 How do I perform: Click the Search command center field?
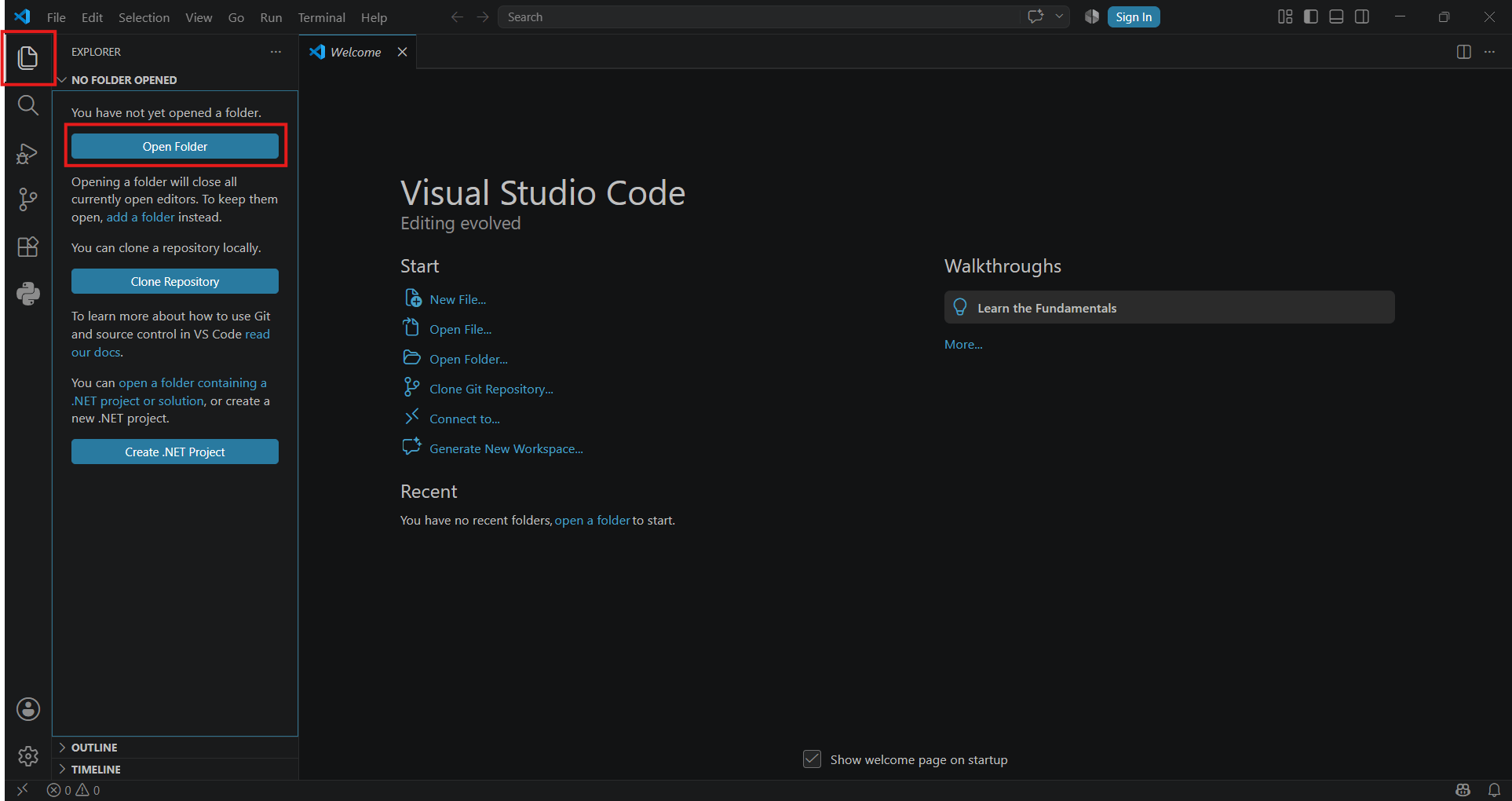pos(760,16)
